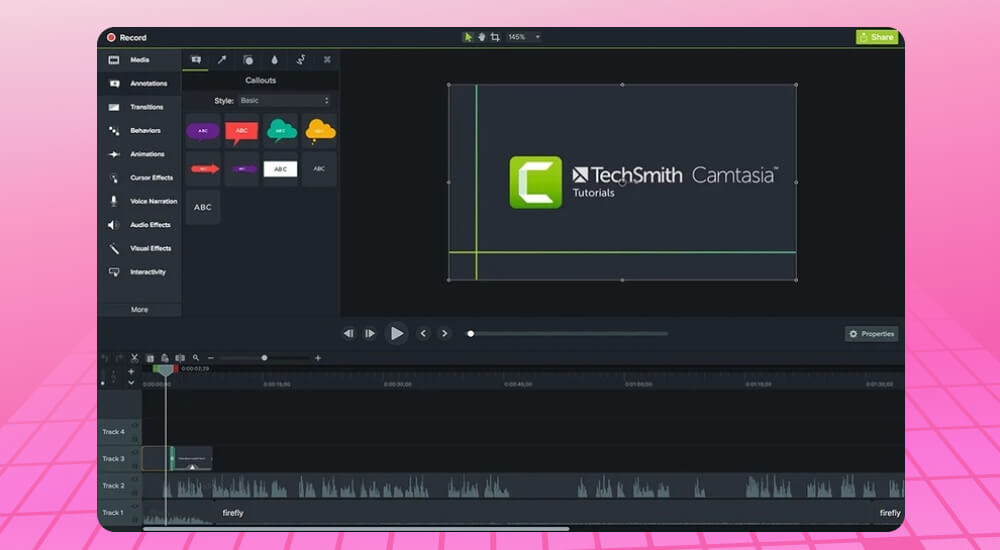Choose the red rectangular speech callout
The height and width of the screenshot is (550, 1000).
click(242, 131)
